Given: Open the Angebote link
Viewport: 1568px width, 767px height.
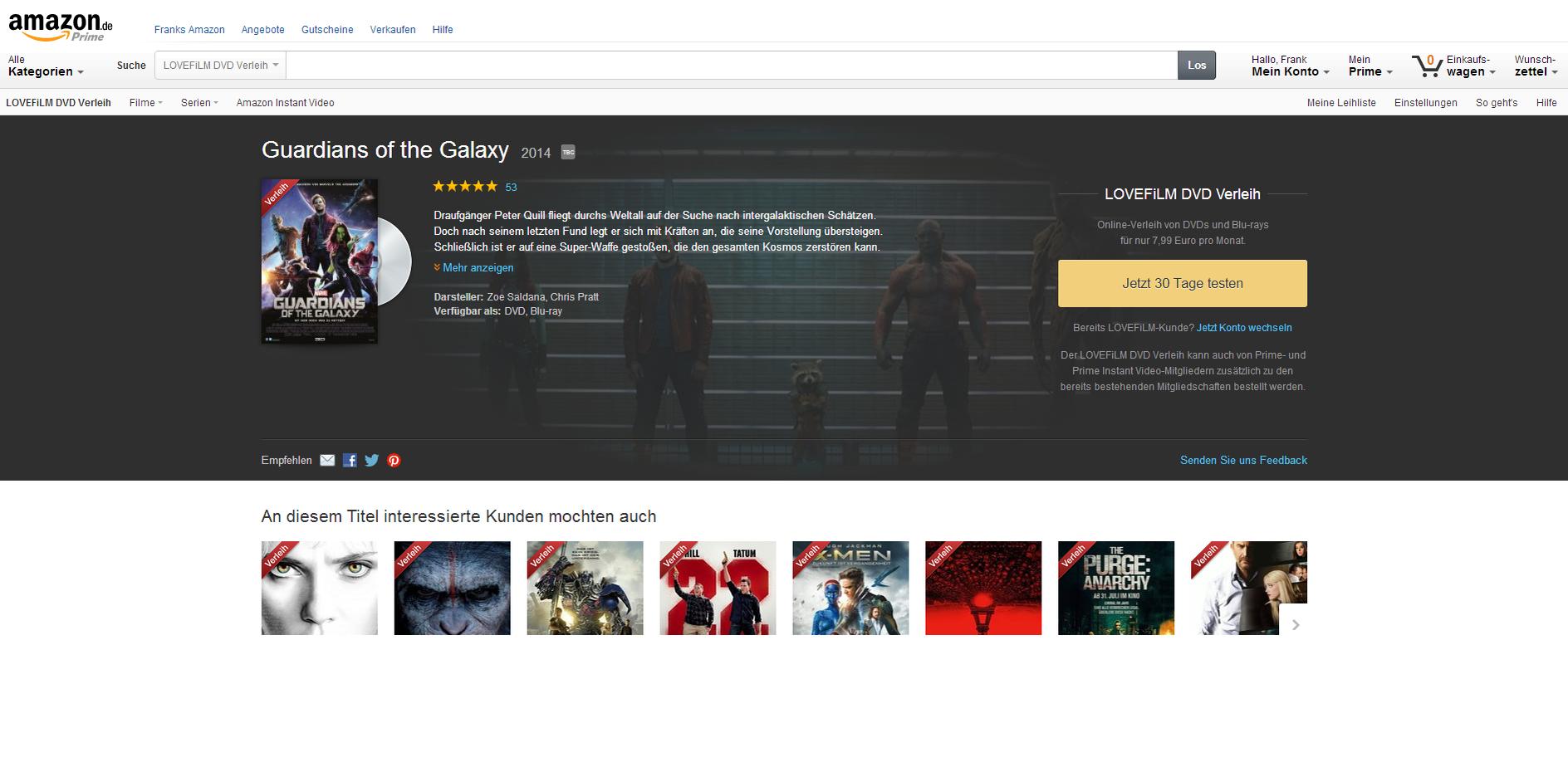Looking at the screenshot, I should [x=263, y=30].
